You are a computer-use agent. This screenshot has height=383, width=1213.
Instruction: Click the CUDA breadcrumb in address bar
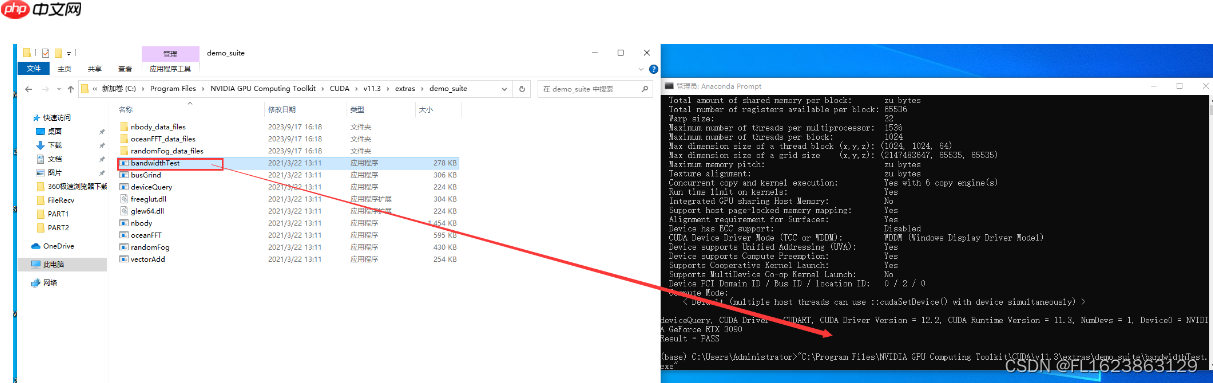[x=341, y=89]
